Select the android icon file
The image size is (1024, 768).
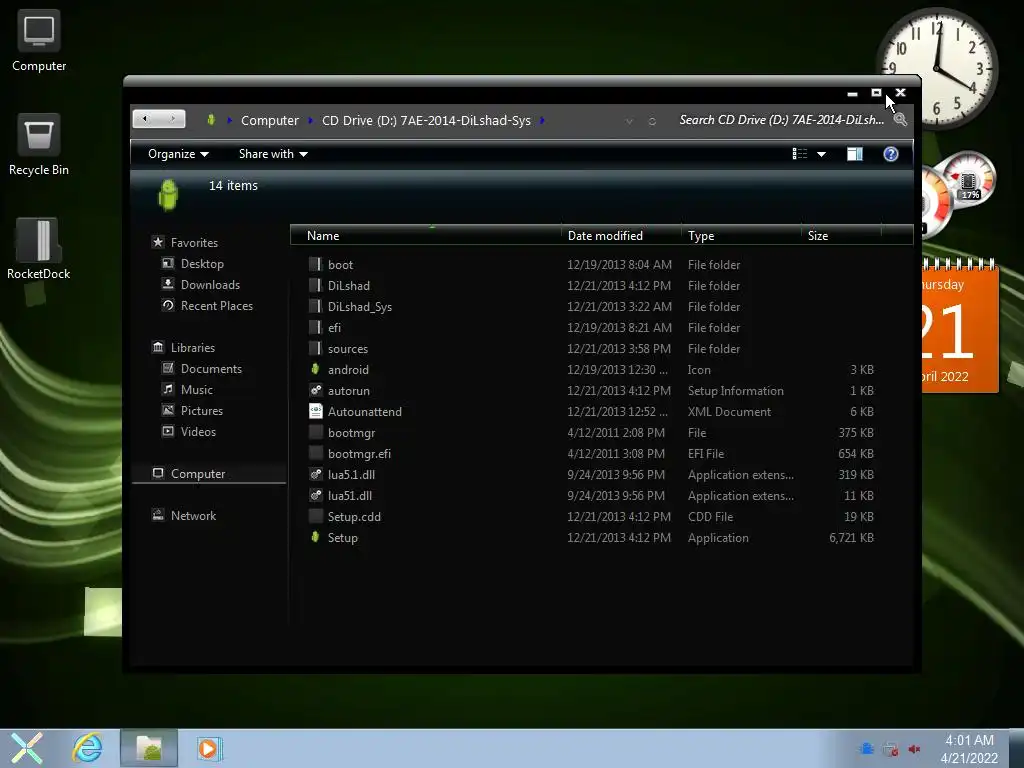[315, 370]
